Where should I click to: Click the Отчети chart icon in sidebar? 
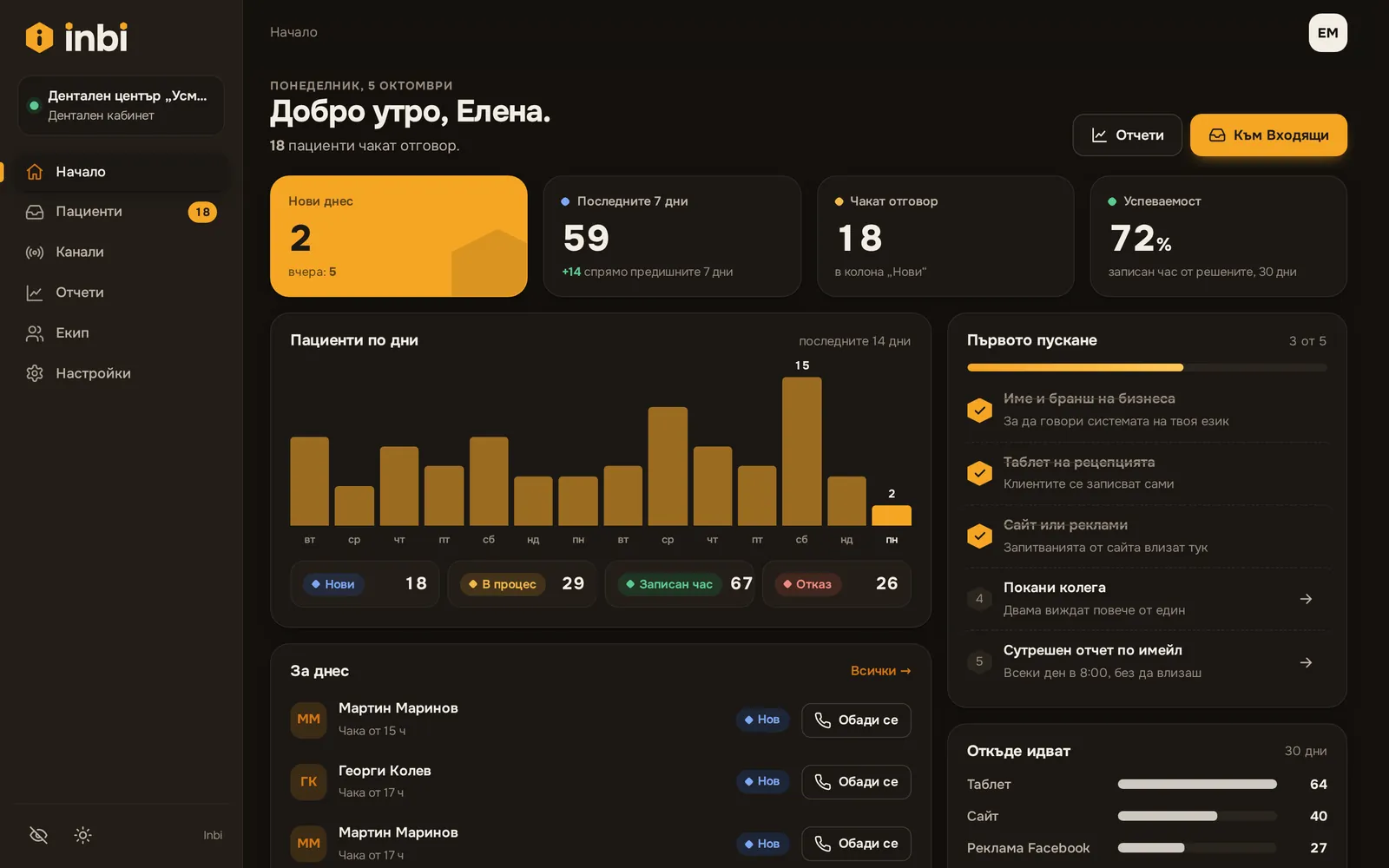point(35,293)
